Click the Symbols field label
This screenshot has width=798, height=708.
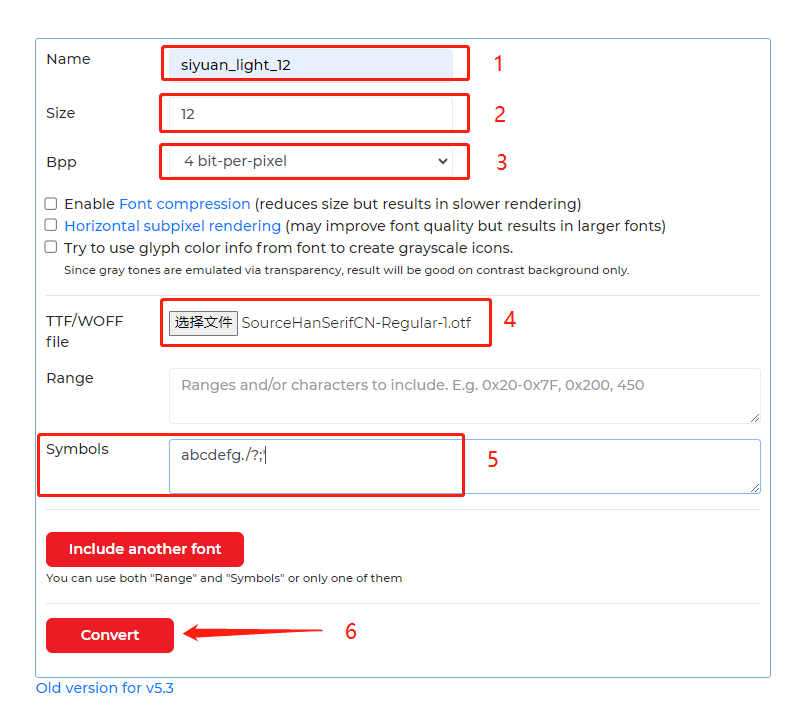point(77,450)
